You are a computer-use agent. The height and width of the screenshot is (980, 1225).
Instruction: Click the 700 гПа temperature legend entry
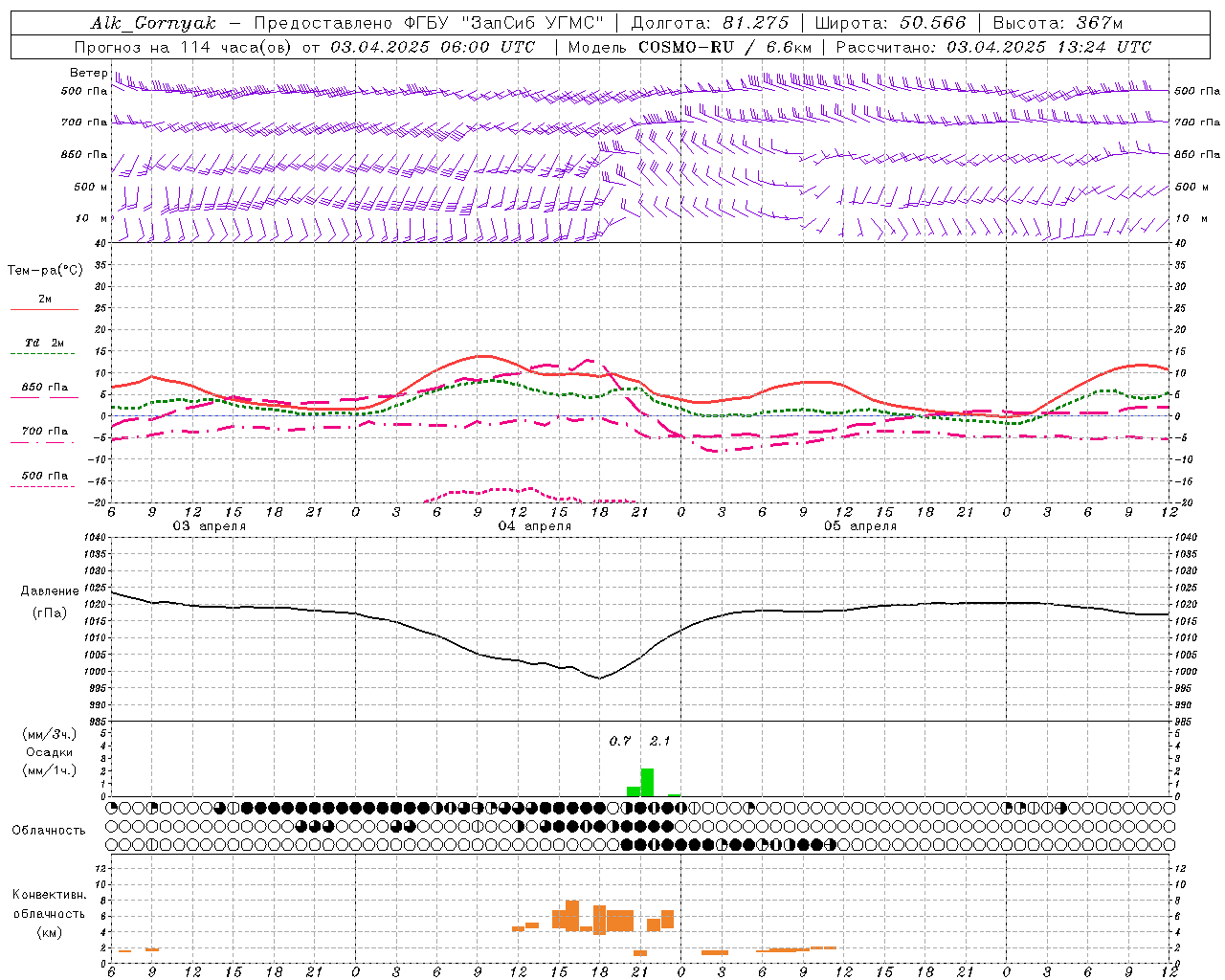coord(45,431)
